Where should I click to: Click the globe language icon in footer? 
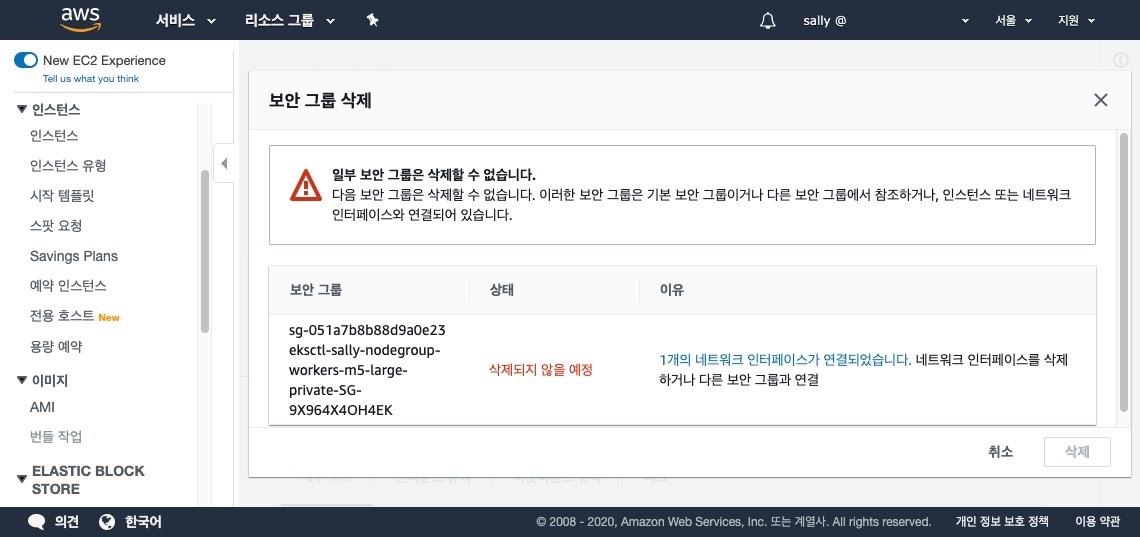coord(108,522)
